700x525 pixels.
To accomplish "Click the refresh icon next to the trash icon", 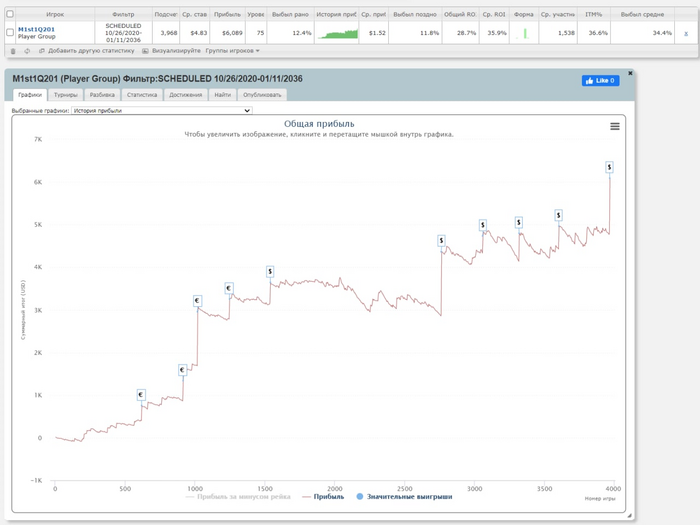I will click(x=27, y=51).
